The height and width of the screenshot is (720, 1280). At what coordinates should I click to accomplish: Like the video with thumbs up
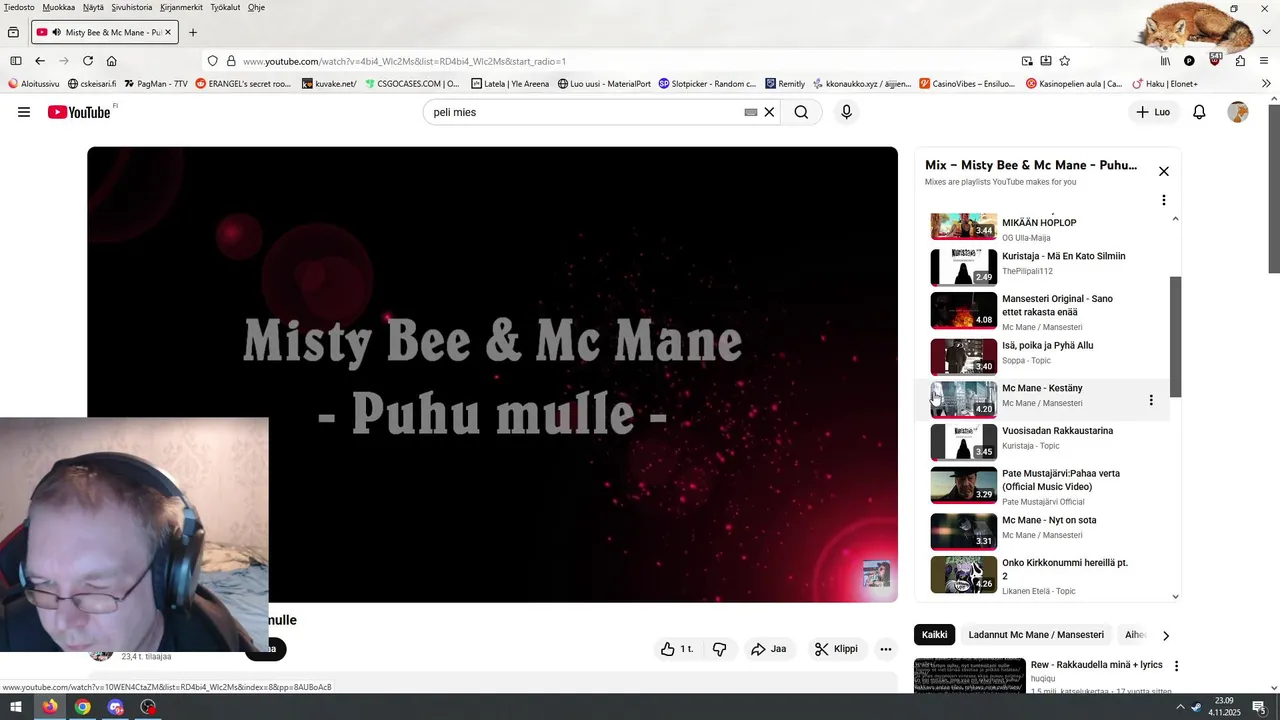coord(677,649)
